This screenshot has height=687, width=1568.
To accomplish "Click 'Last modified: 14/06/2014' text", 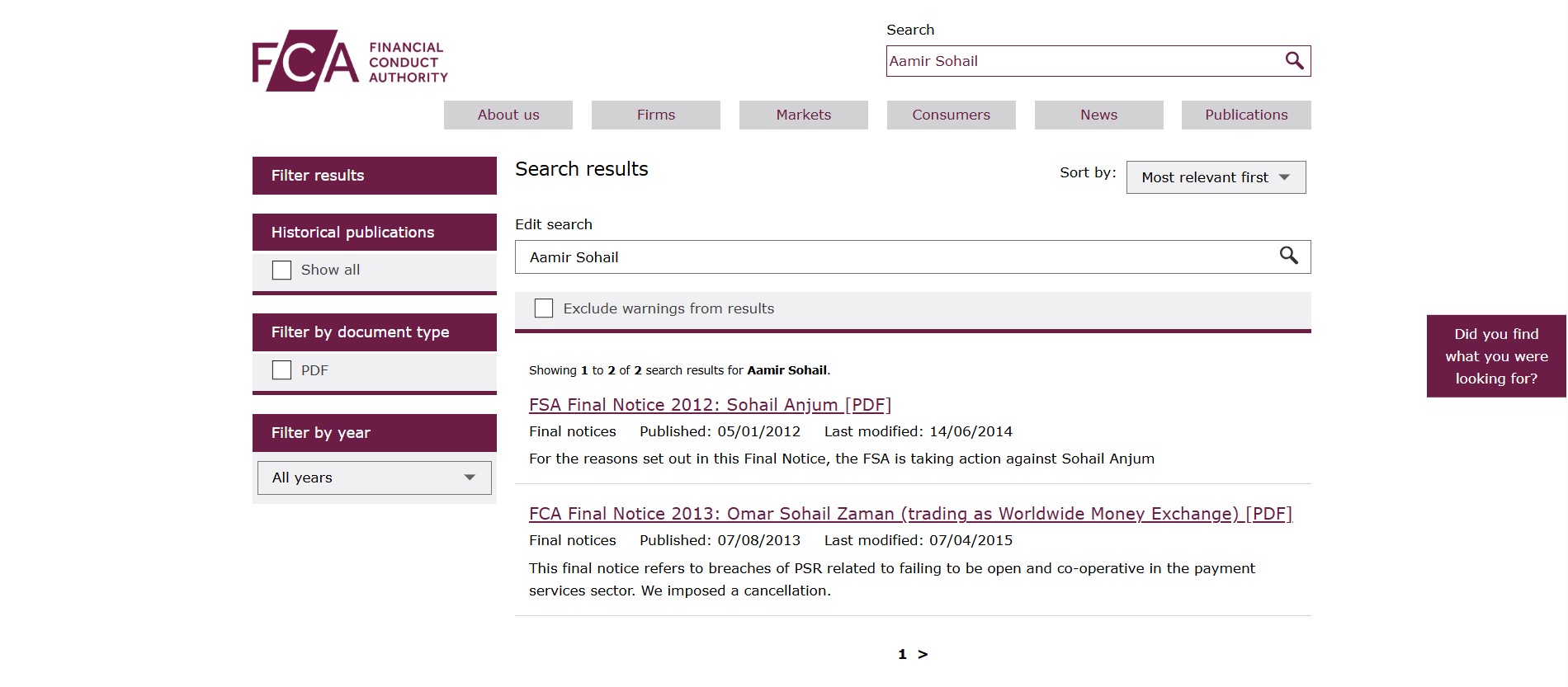I will [919, 431].
